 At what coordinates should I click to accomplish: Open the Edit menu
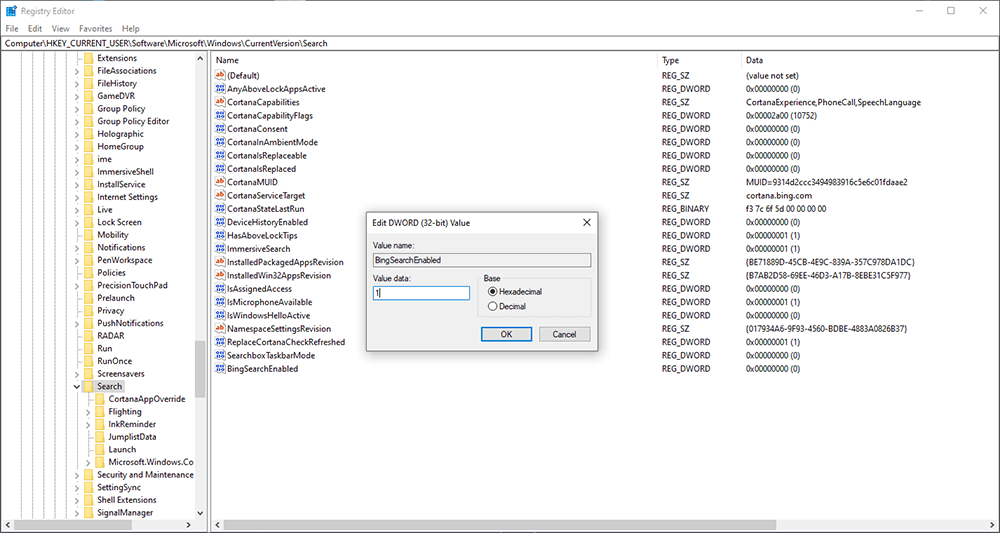coord(35,29)
